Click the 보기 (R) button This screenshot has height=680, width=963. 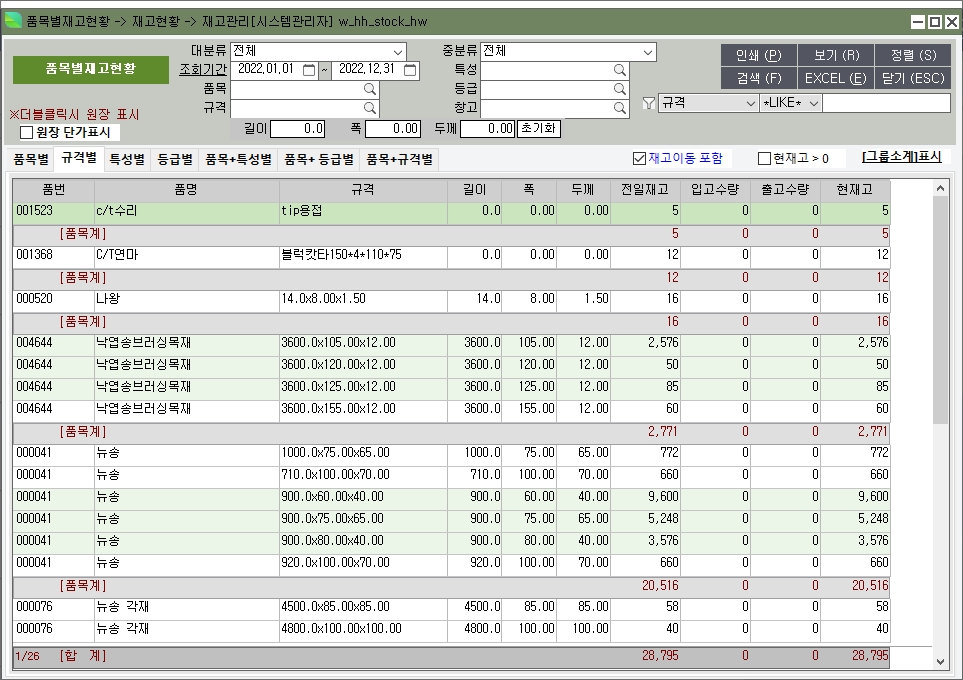click(836, 55)
